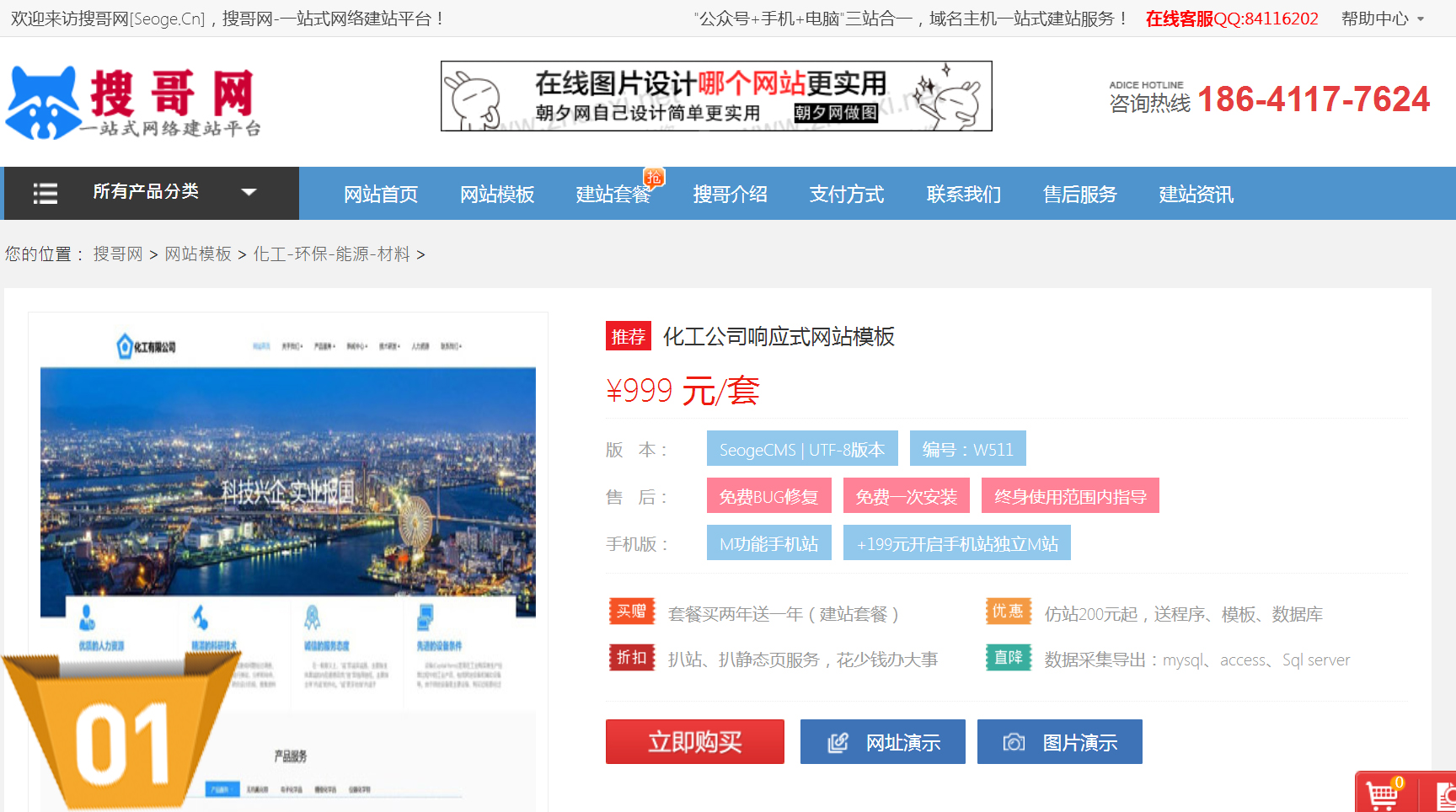The width and height of the screenshot is (1456, 812).
Task: Click the 直降 green badge
Action: 1008,658
